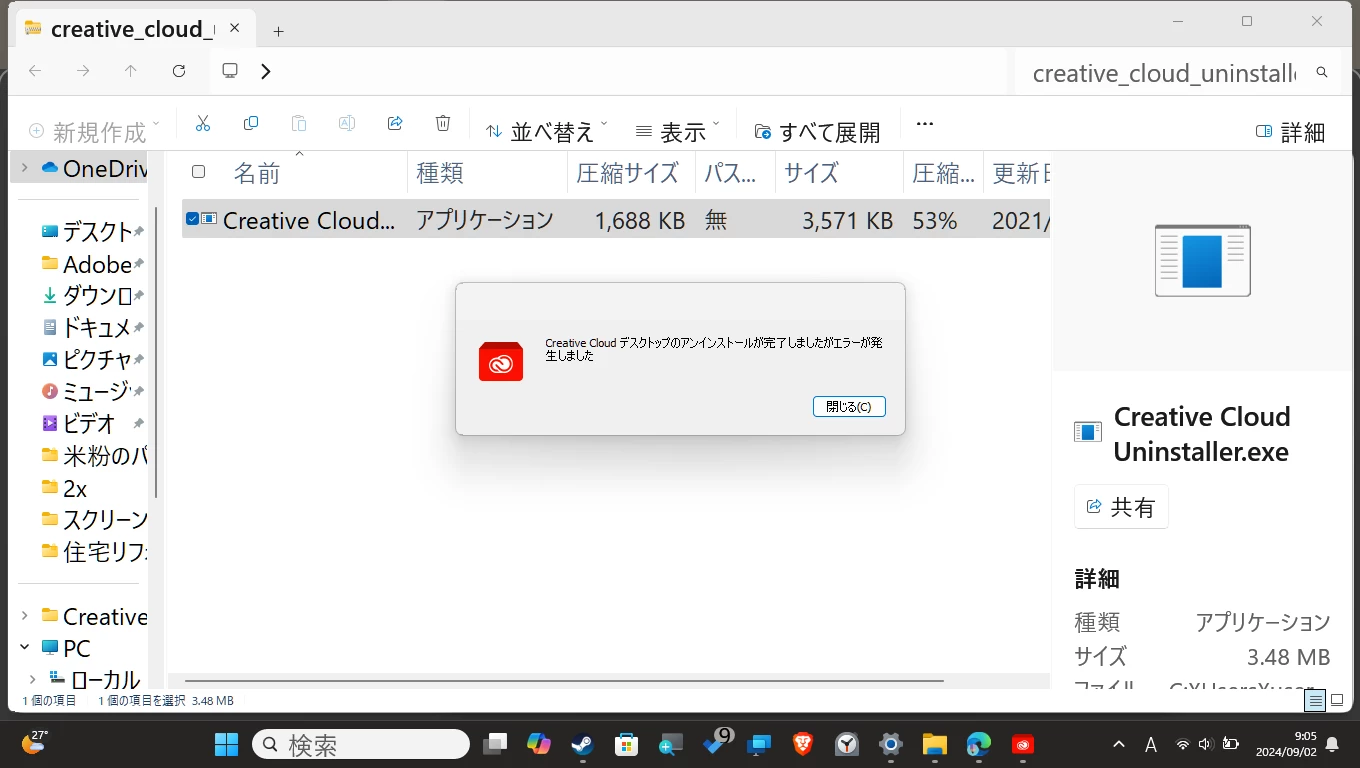Expand the Creative tree node chevron
The height and width of the screenshot is (768, 1360).
pyautogui.click(x=25, y=616)
